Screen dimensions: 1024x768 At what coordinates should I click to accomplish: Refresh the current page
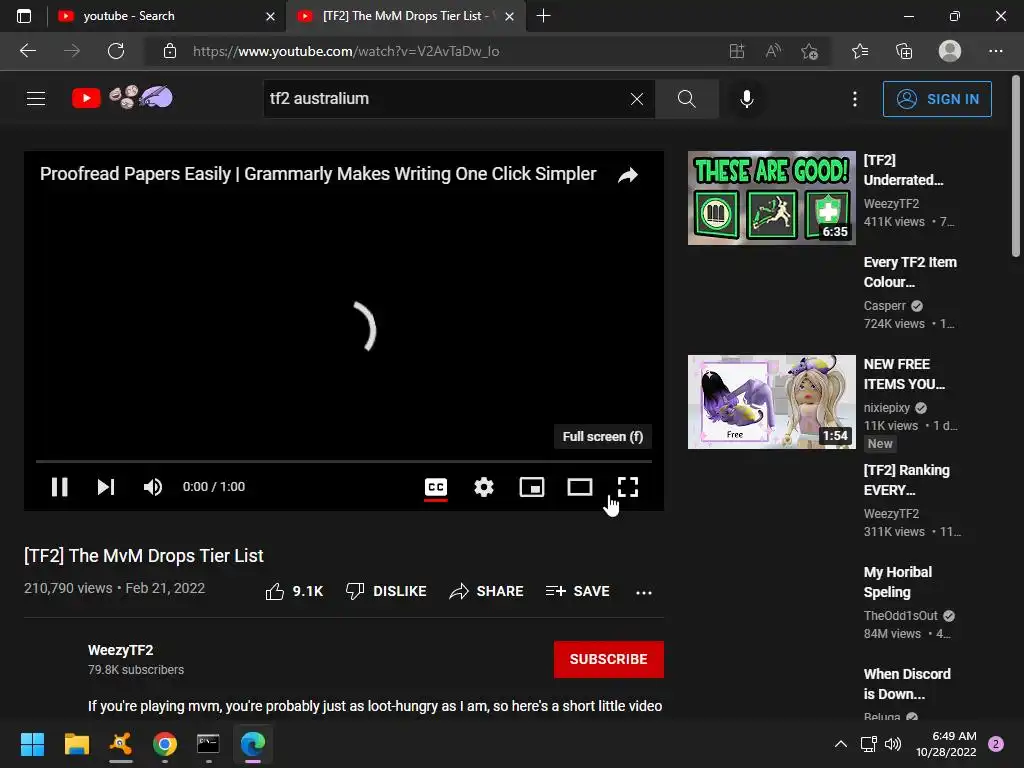tap(116, 51)
